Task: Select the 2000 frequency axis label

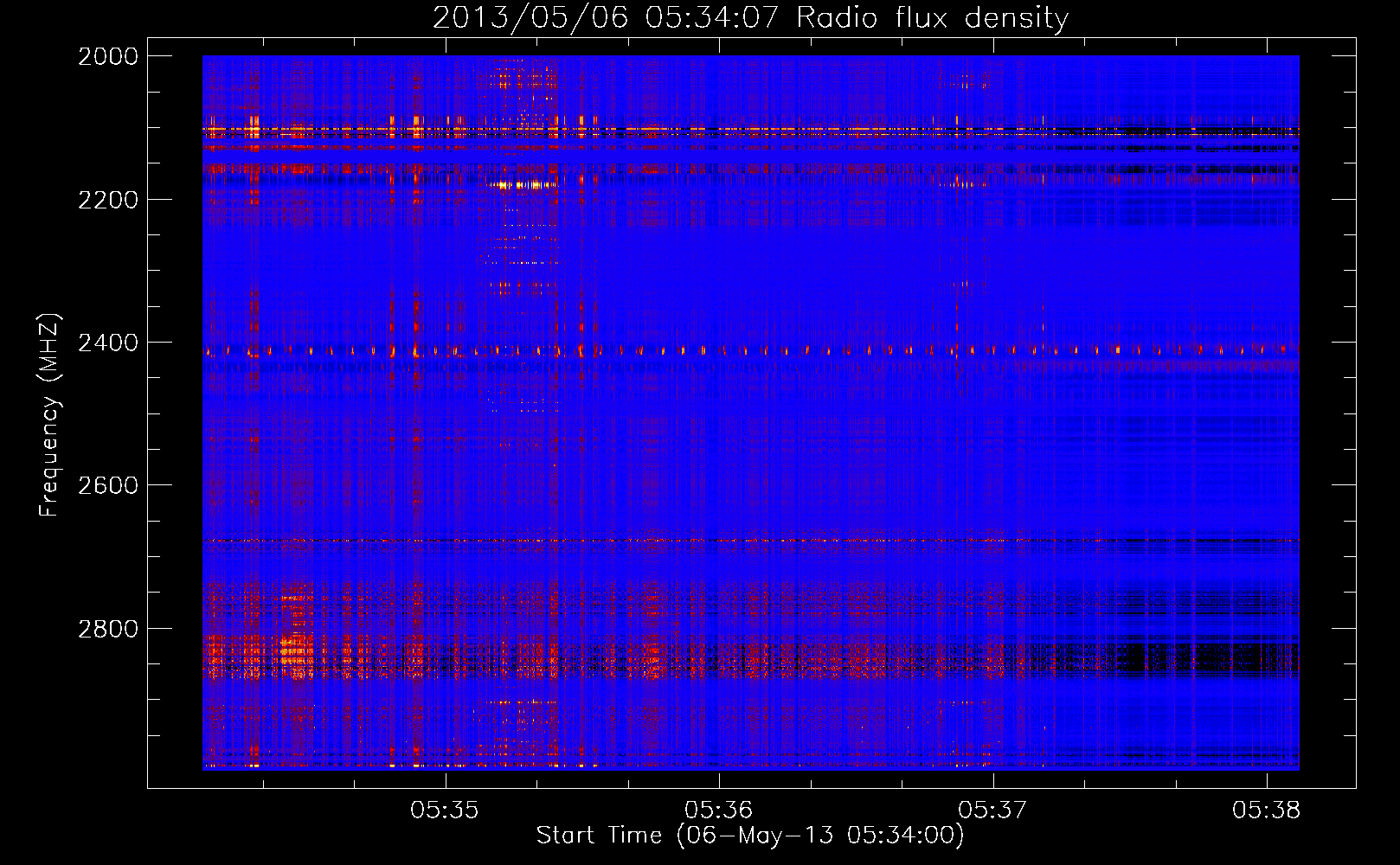Action: coord(108,56)
